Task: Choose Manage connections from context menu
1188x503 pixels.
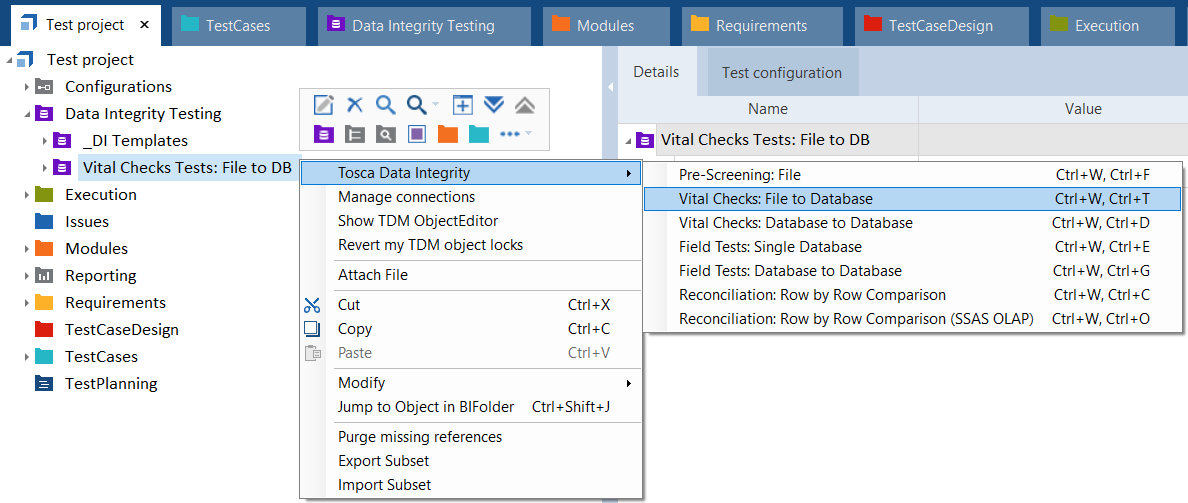Action: point(406,197)
